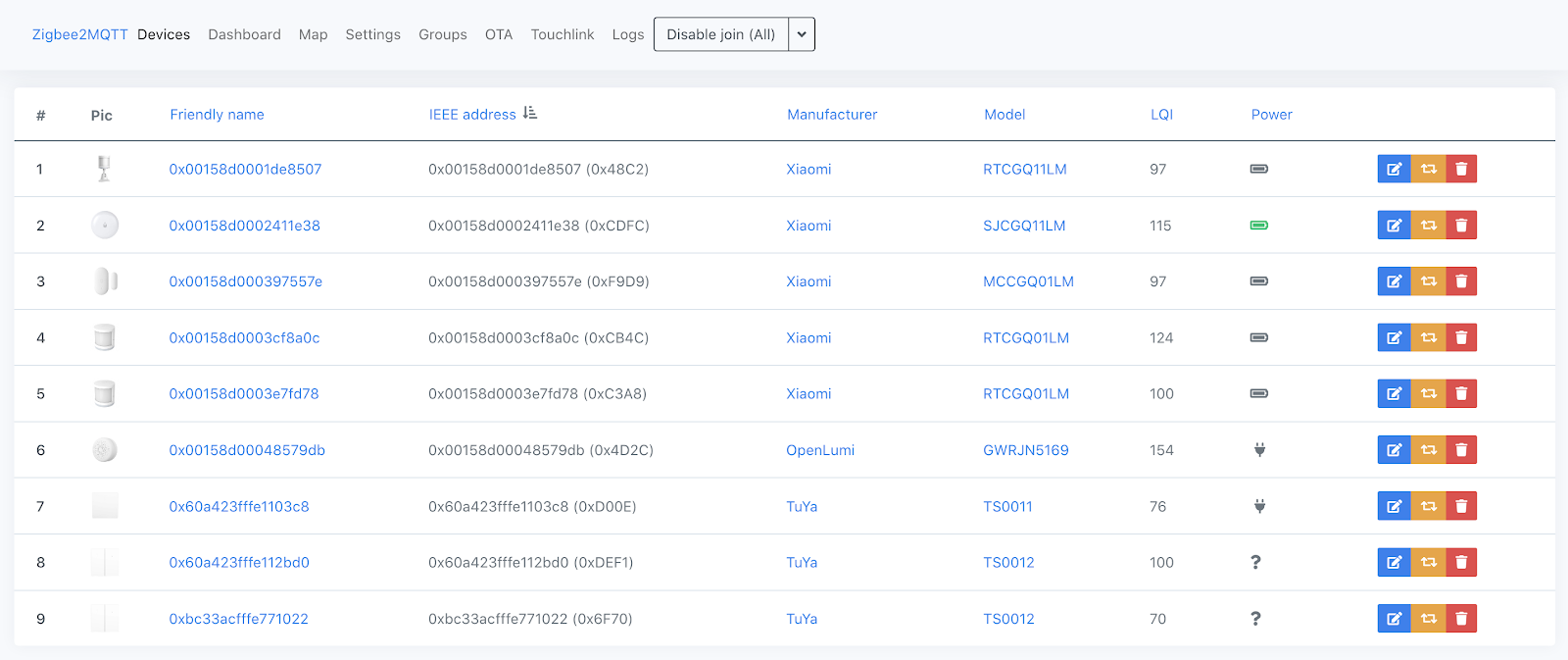Expand the Disable join dropdown arrow
Viewport: 1568px width, 660px height.
(x=802, y=34)
